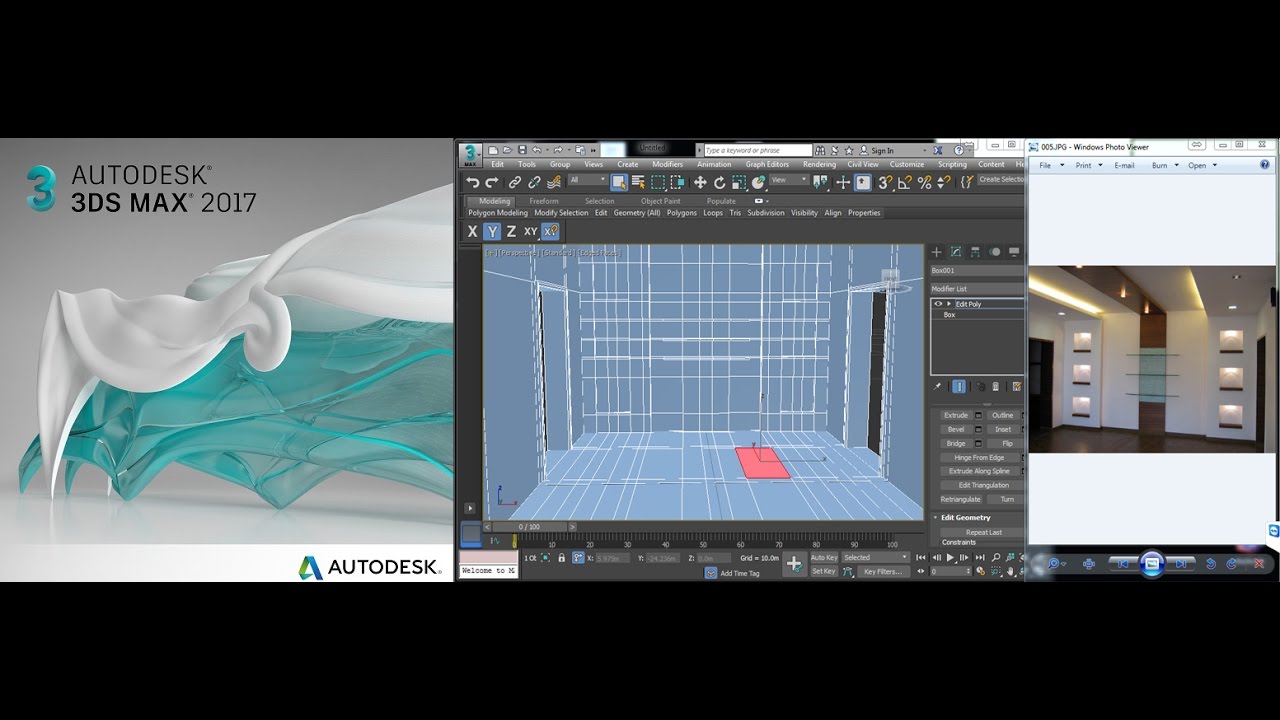This screenshot has width=1280, height=720.
Task: Open the Modify command panel tab
Action: [956, 252]
